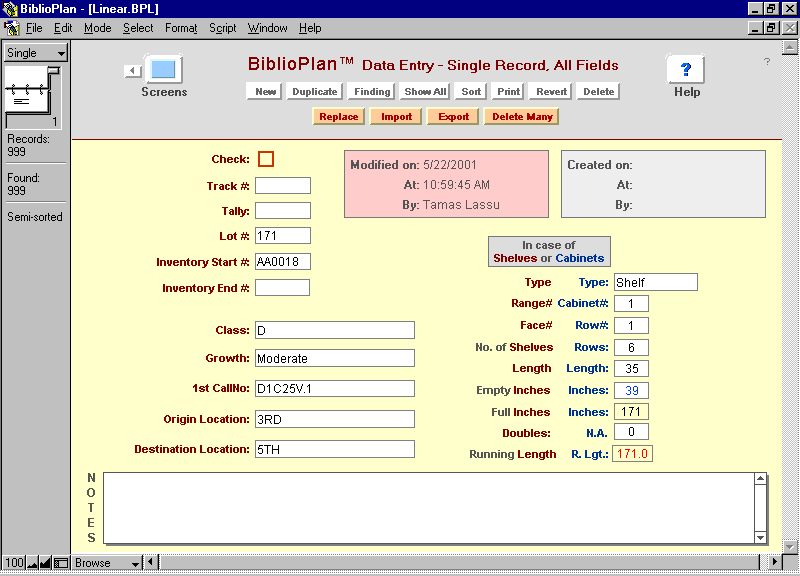
Task: Open Help with the blue question mark icon
Action: pyautogui.click(x=686, y=69)
